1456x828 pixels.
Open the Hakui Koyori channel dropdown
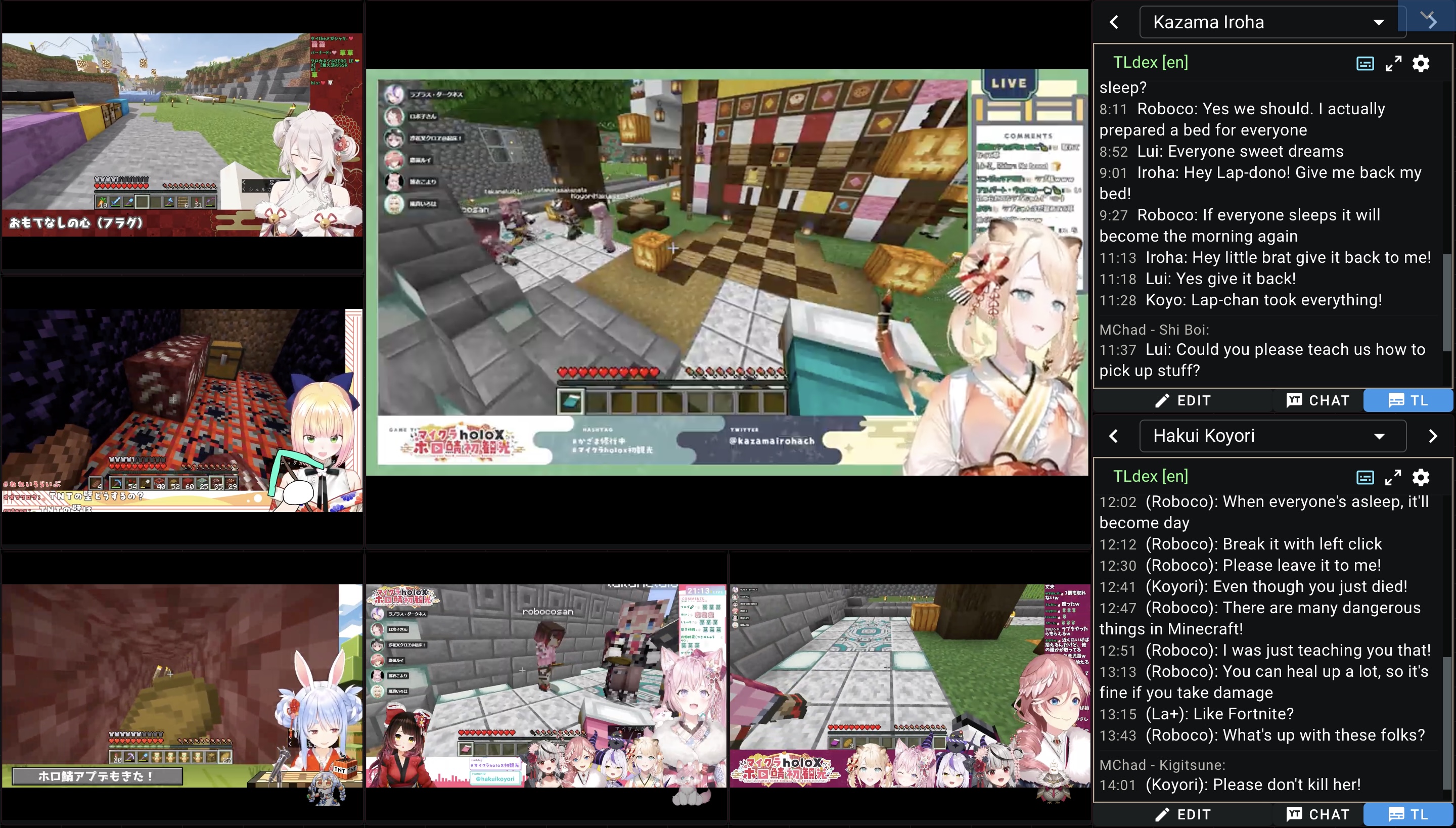tap(1273, 436)
